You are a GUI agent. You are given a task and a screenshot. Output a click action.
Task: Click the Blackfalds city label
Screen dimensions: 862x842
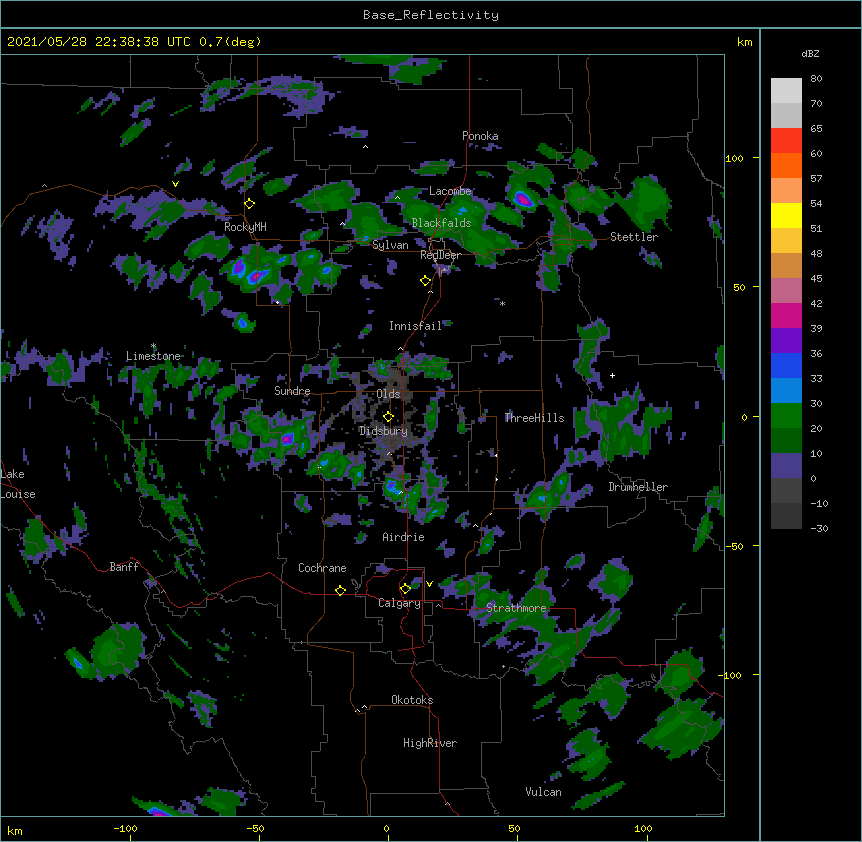click(441, 223)
